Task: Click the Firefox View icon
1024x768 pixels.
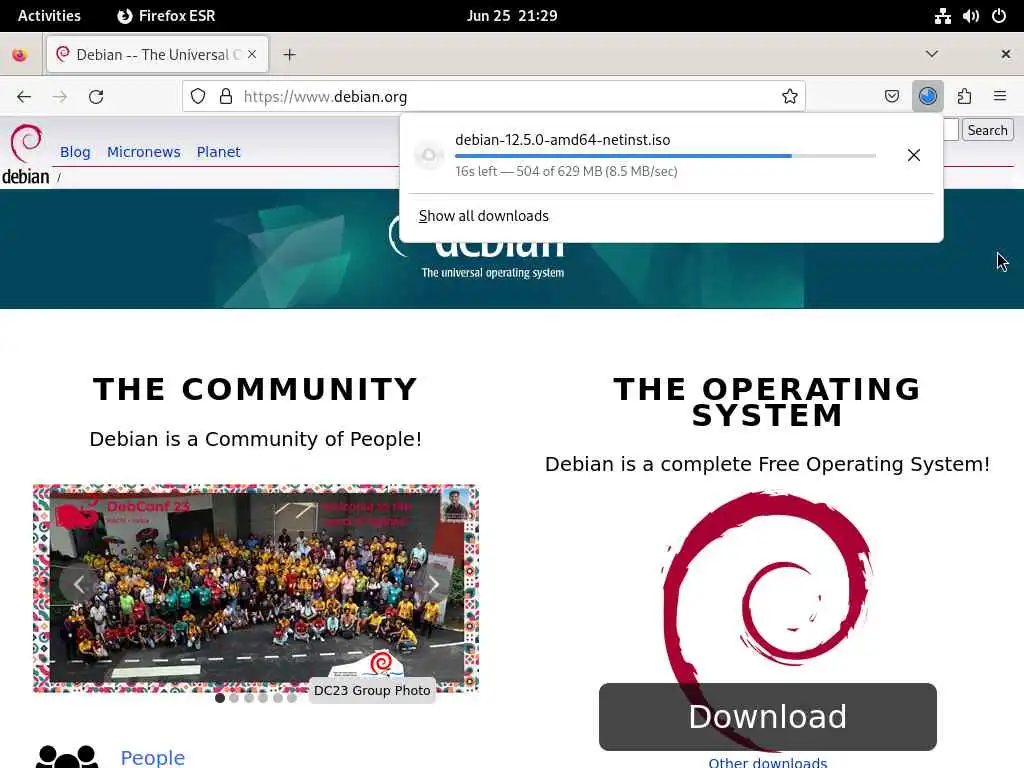Action: point(20,55)
